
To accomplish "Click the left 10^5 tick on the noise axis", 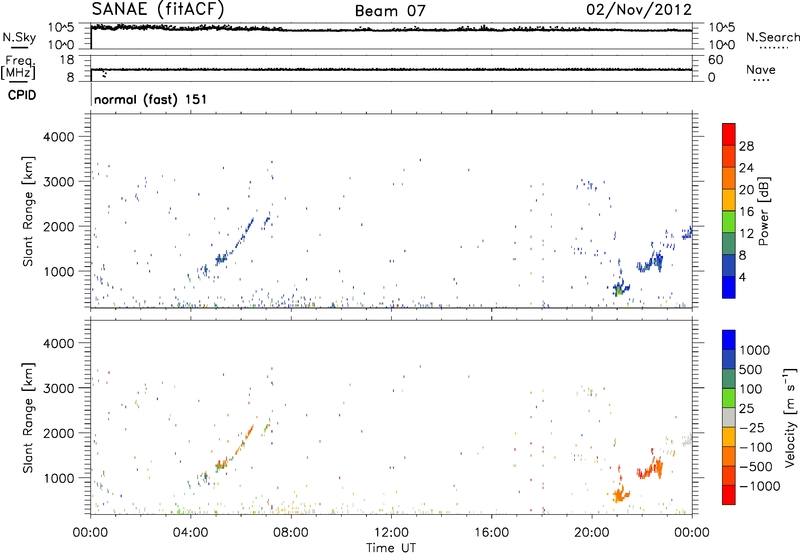I will [x=61, y=28].
